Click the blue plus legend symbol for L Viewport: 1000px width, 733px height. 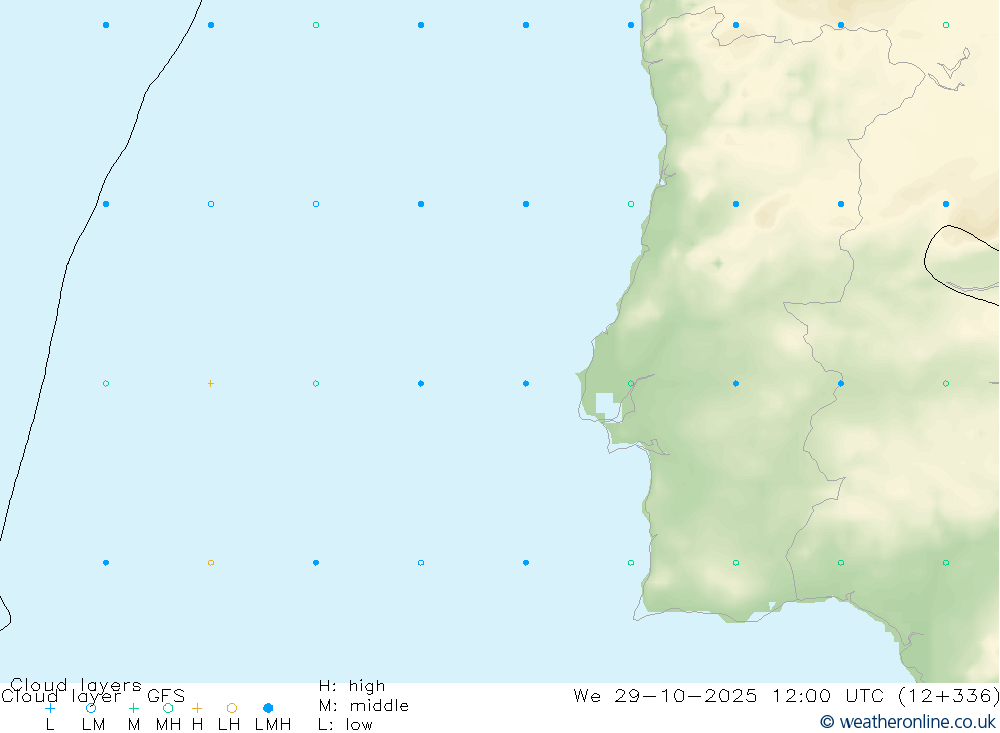point(50,708)
